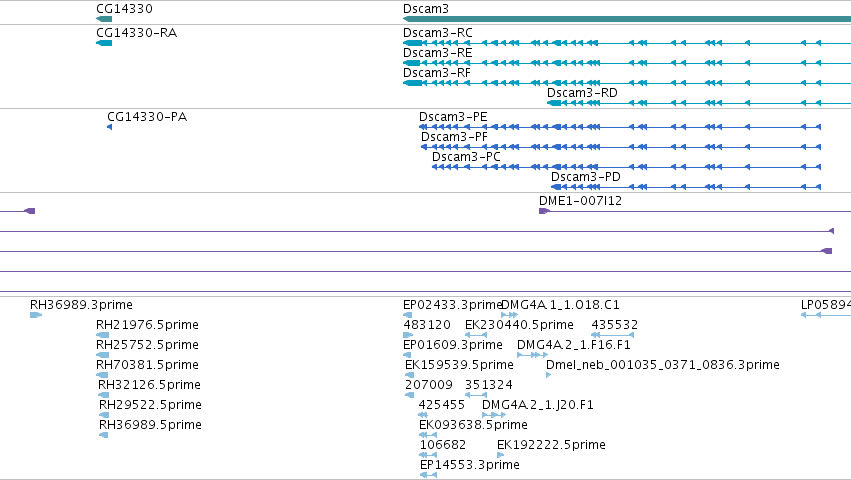Click the Dscam3 gene label
The height and width of the screenshot is (480, 851).
click(426, 9)
